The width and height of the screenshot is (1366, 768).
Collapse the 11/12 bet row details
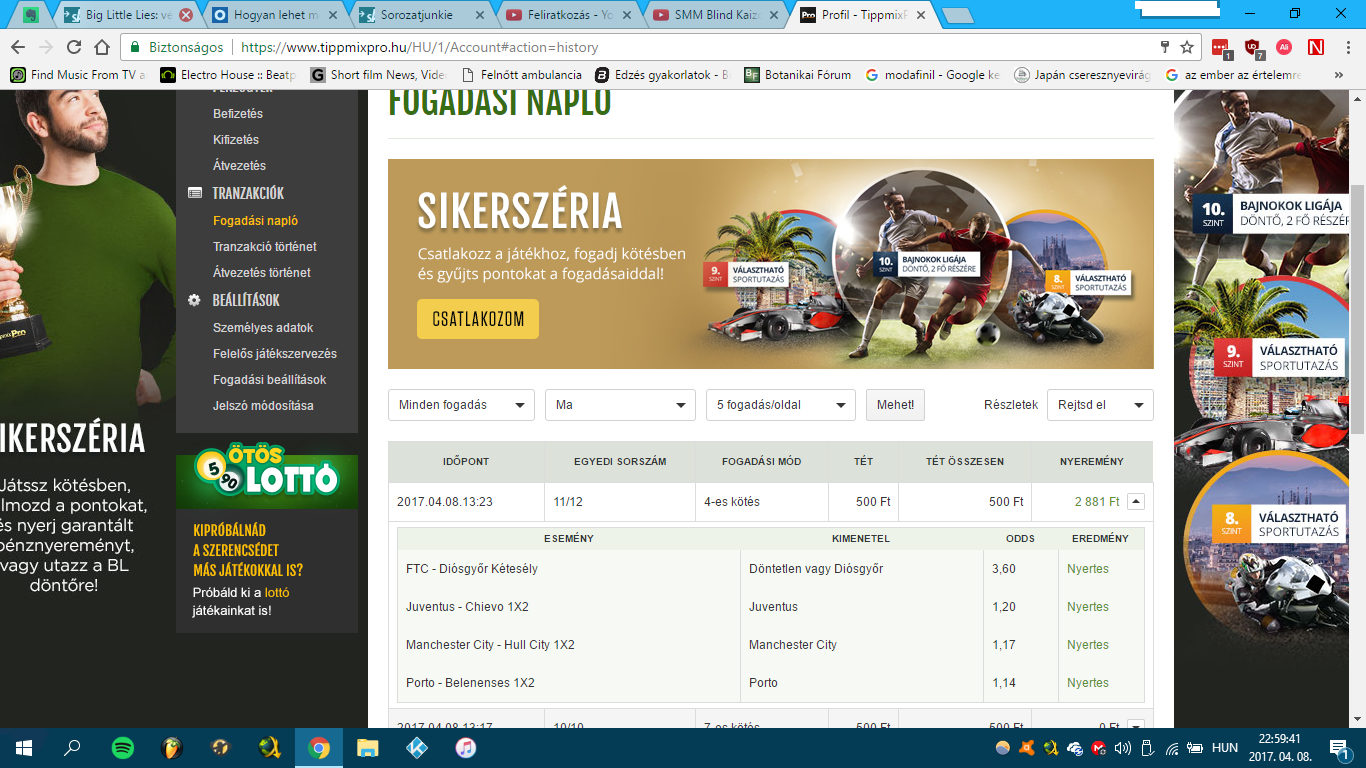pyautogui.click(x=1136, y=502)
